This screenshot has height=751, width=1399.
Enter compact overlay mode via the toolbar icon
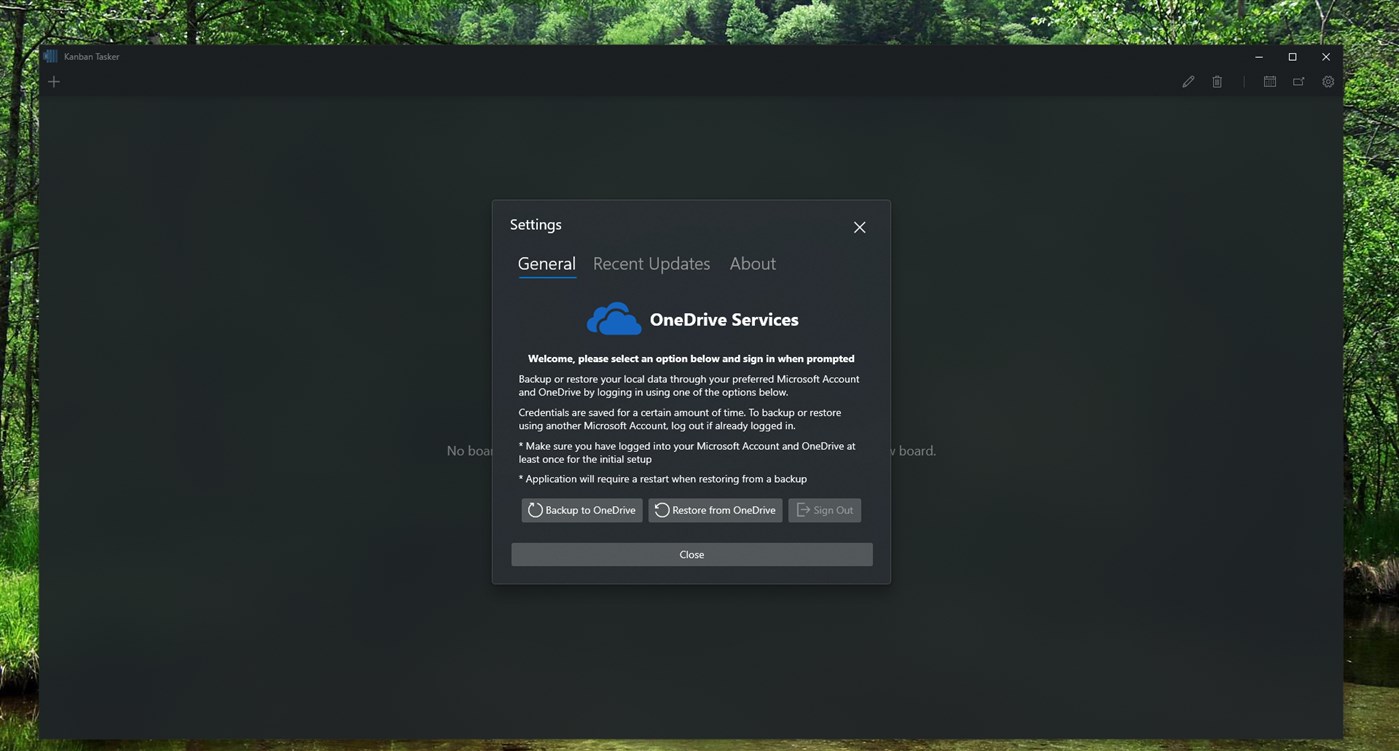1298,81
